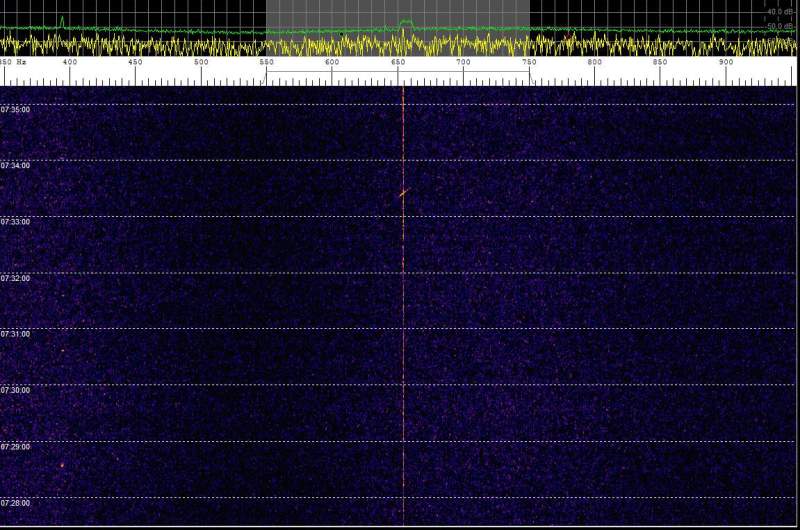Click the 500 Hz frequency scale label
Image resolution: width=800 pixels, height=530 pixels.
pos(201,63)
